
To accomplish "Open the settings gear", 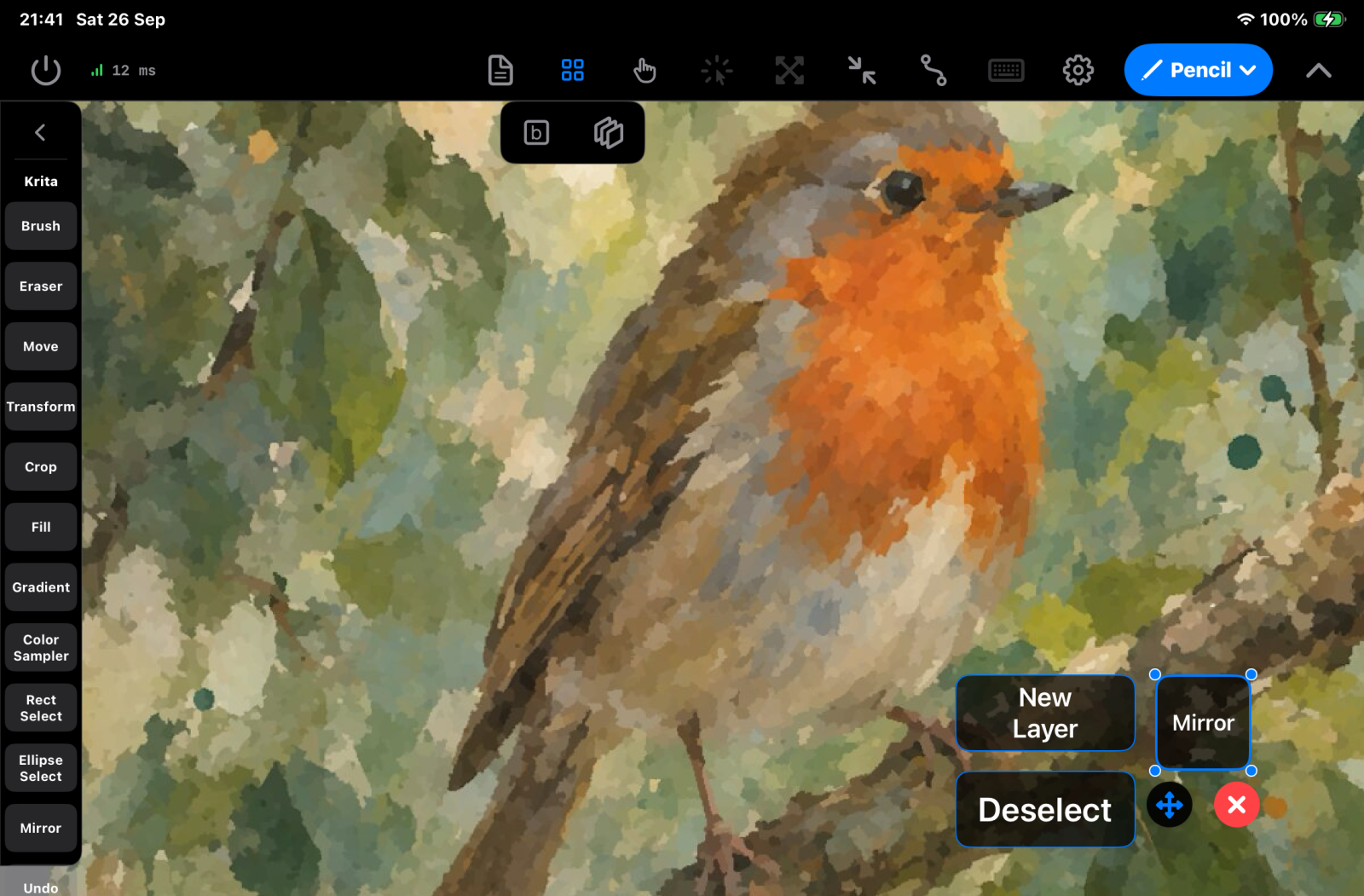I will click(x=1078, y=70).
